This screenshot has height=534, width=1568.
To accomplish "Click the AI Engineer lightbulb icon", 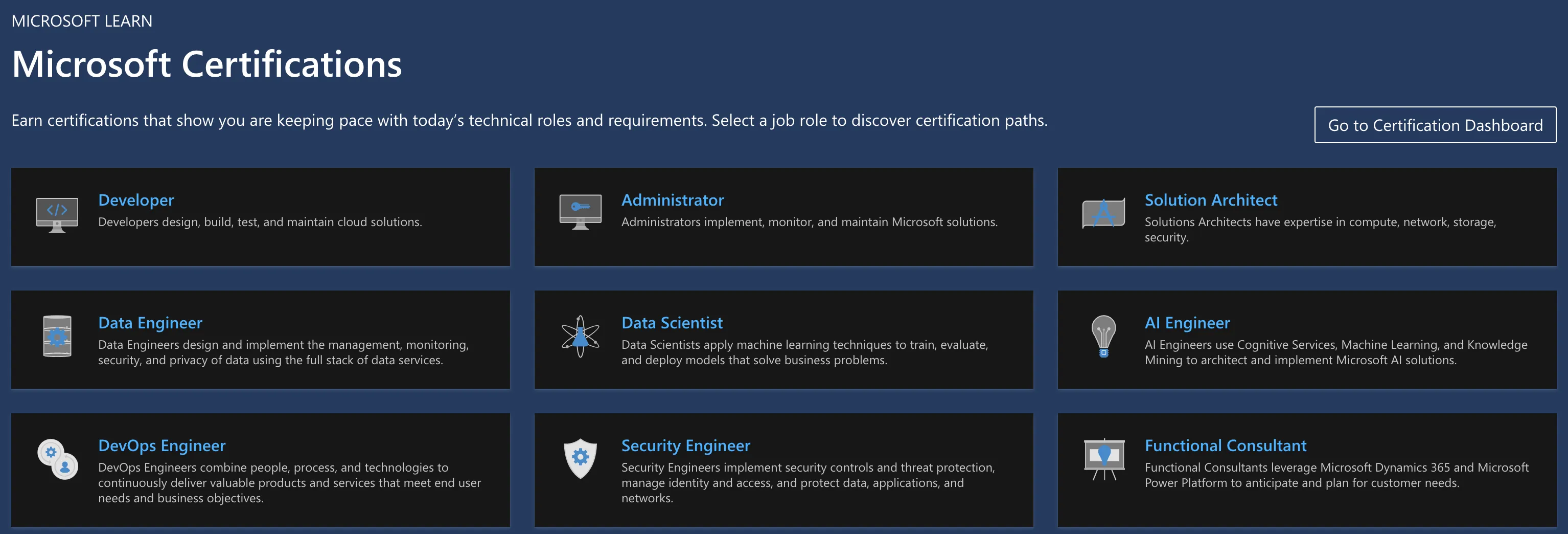I will point(1103,336).
